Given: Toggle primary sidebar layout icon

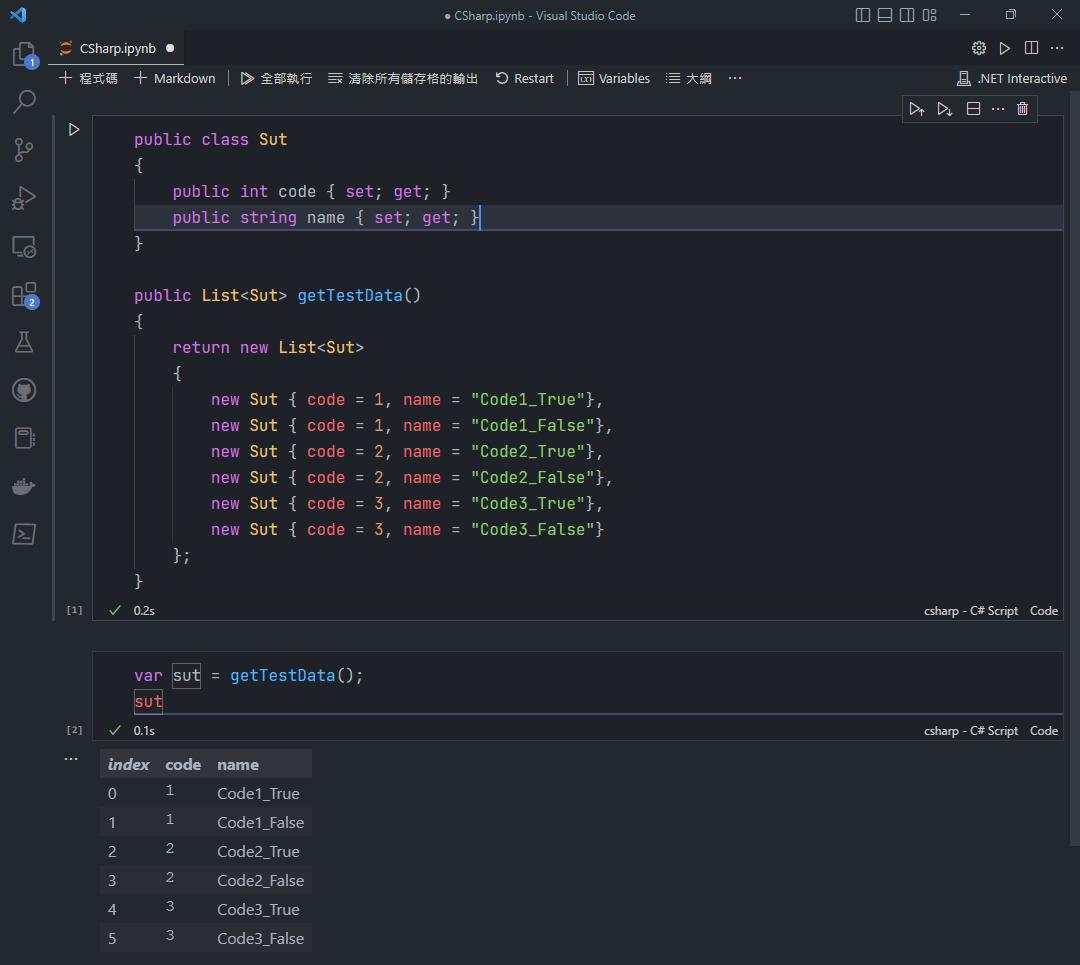Looking at the screenshot, I should pyautogui.click(x=862, y=15).
